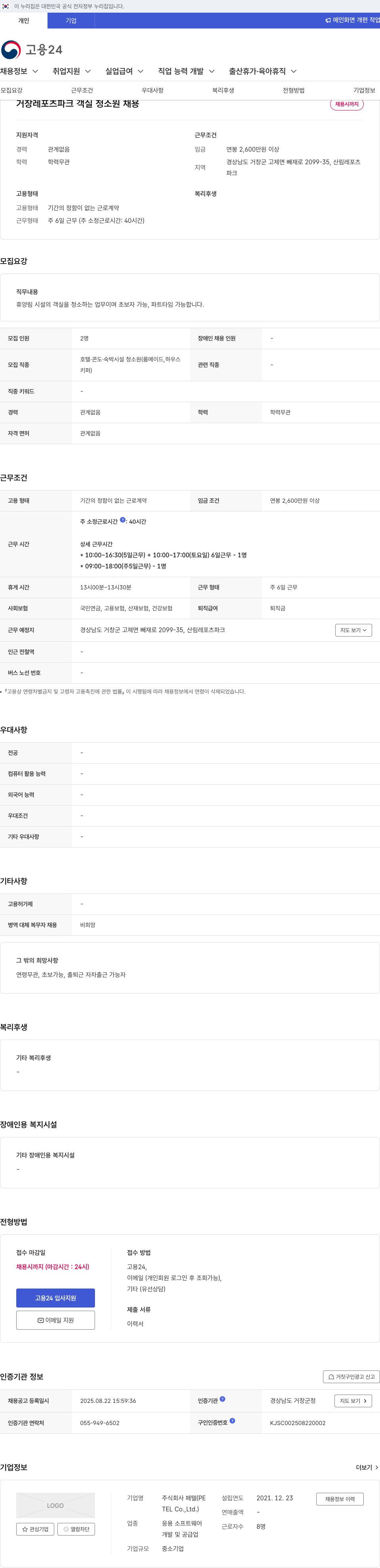
Task: Click the 고용24 입사지원 button
Action: 55,1298
